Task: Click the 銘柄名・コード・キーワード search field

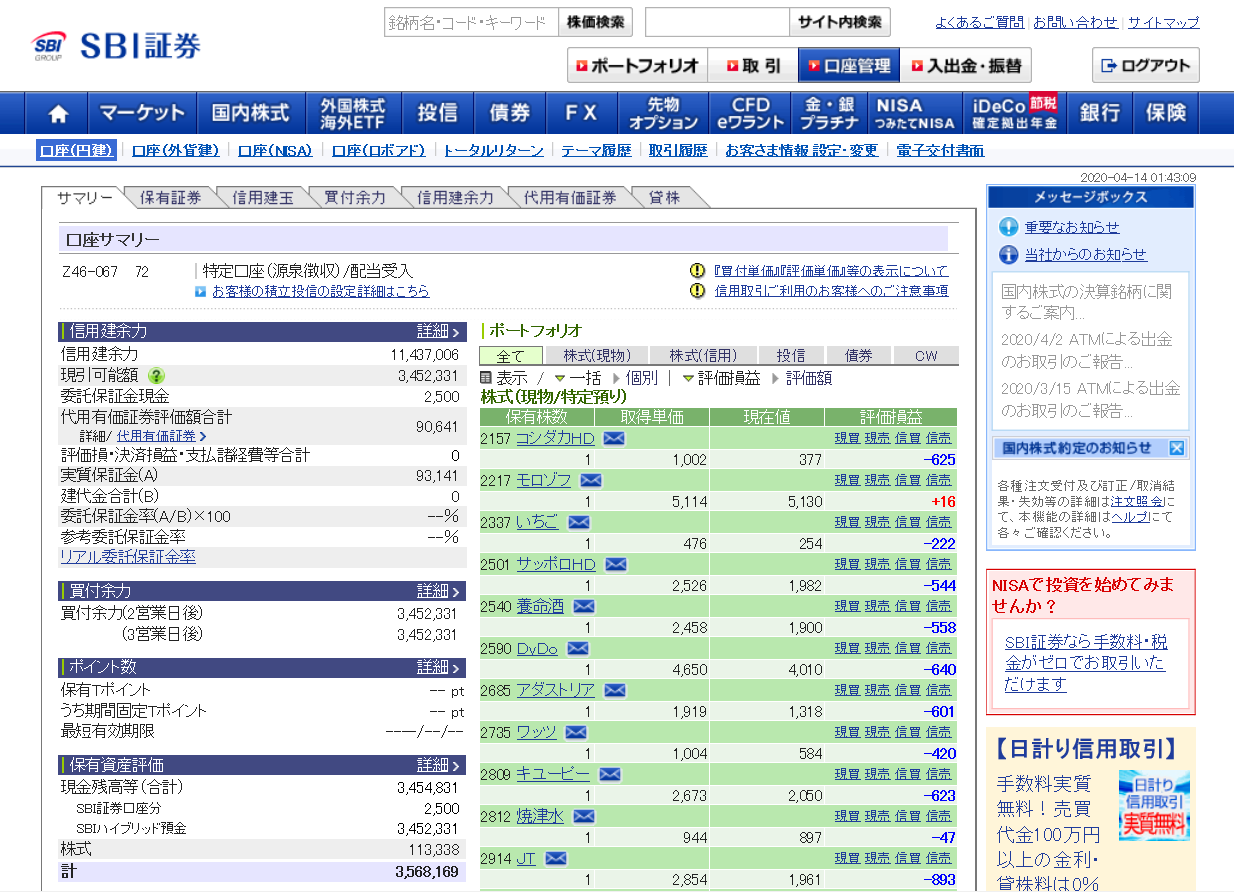Action: [470, 22]
